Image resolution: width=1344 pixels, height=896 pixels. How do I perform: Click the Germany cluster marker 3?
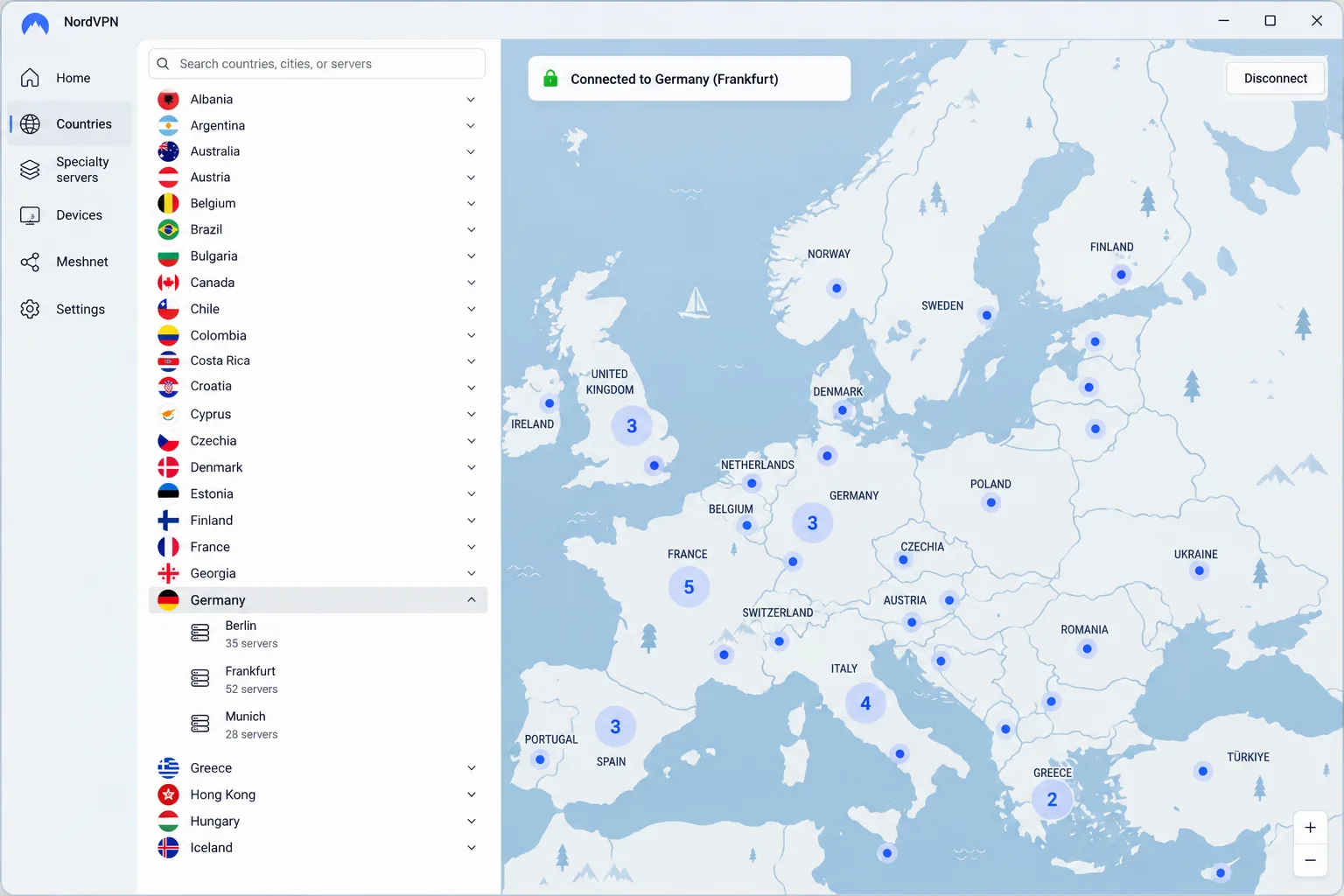coord(812,523)
